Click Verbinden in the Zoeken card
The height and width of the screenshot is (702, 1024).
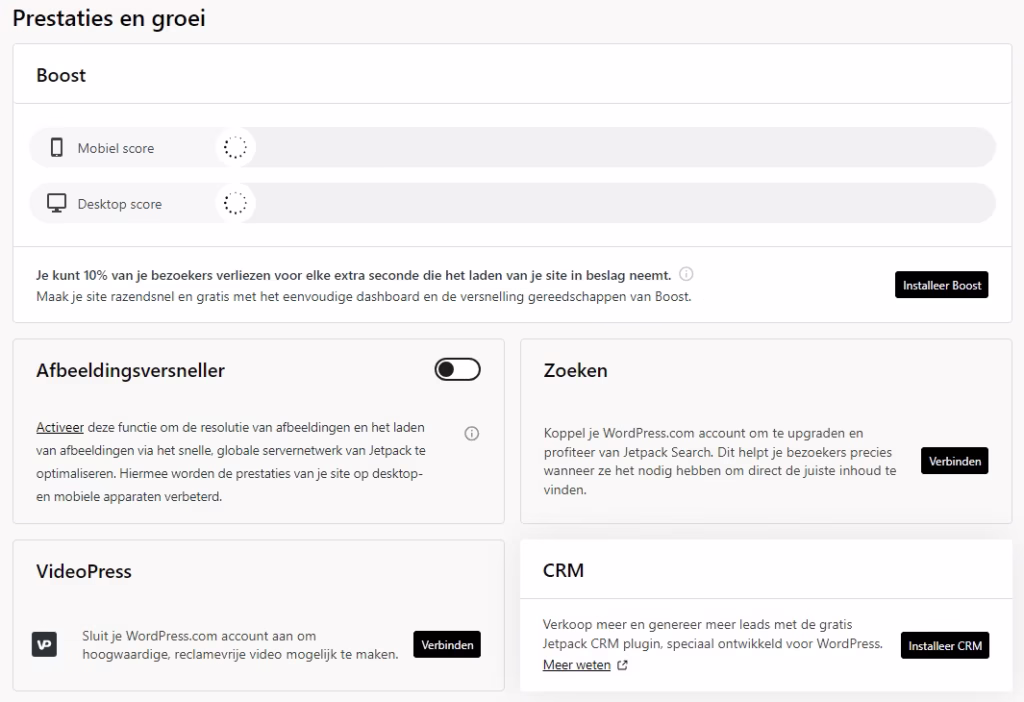(x=954, y=461)
